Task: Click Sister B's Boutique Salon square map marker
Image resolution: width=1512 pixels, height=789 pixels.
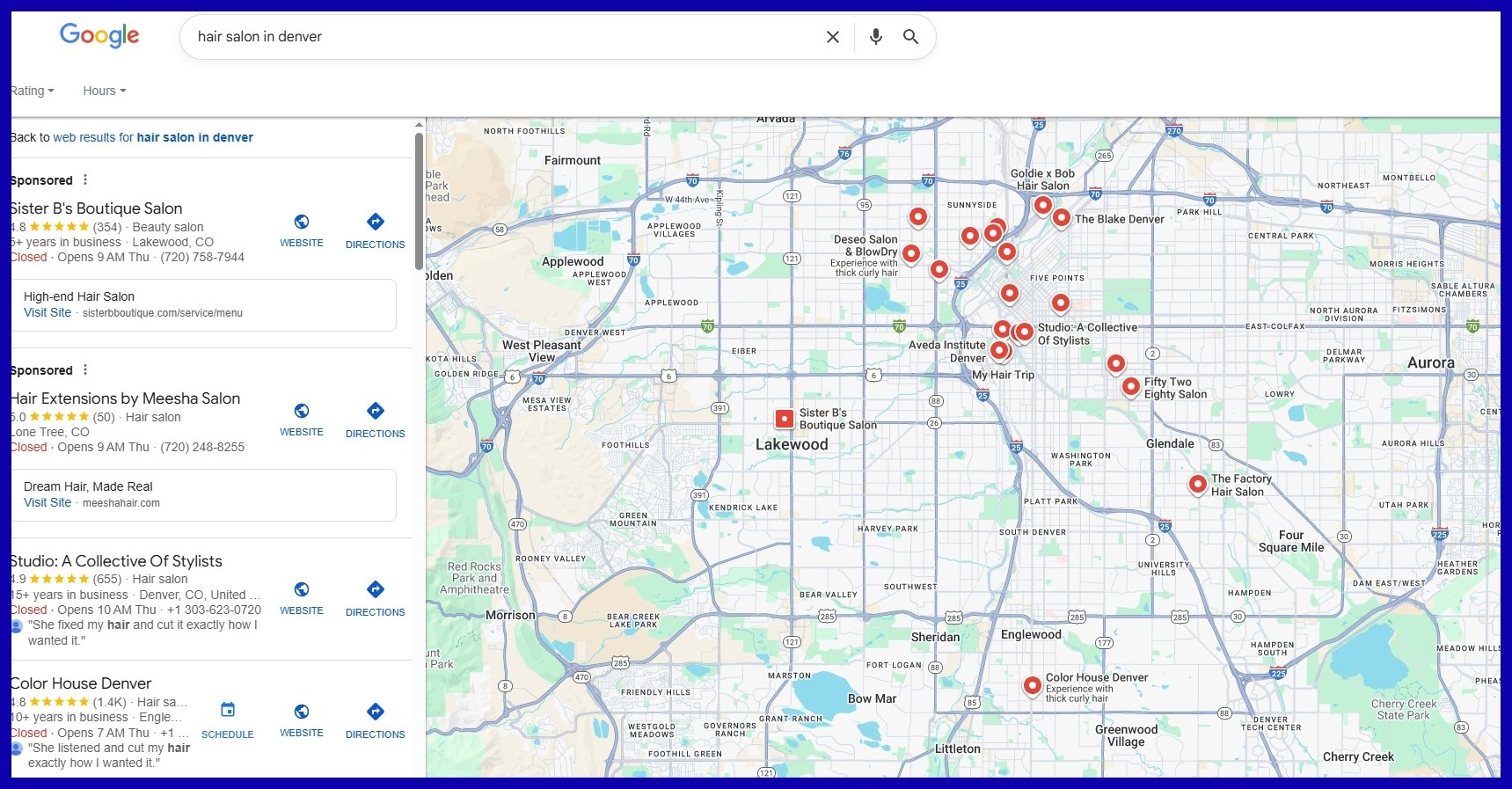Action: point(784,420)
